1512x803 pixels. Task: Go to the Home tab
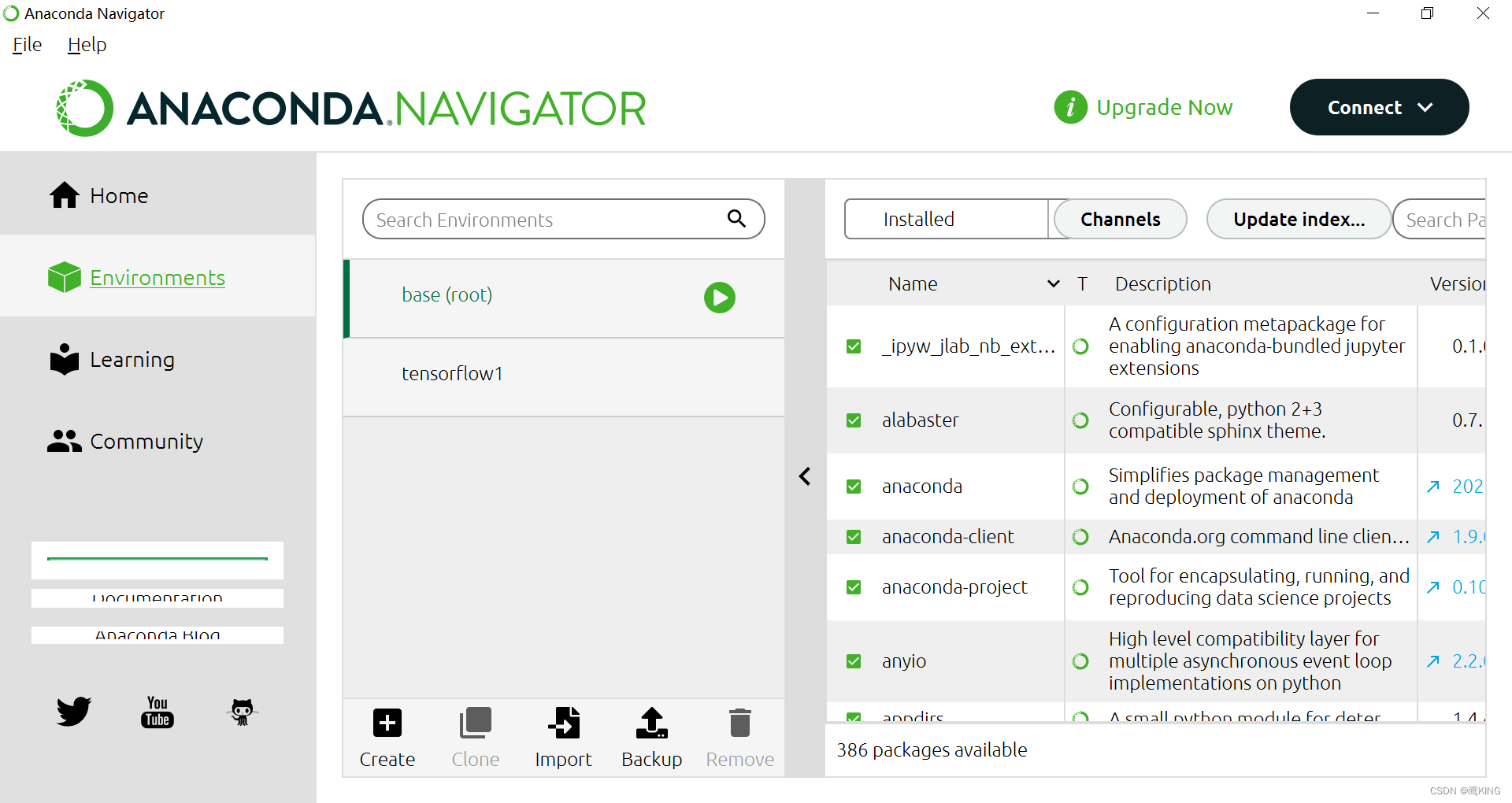[157, 195]
